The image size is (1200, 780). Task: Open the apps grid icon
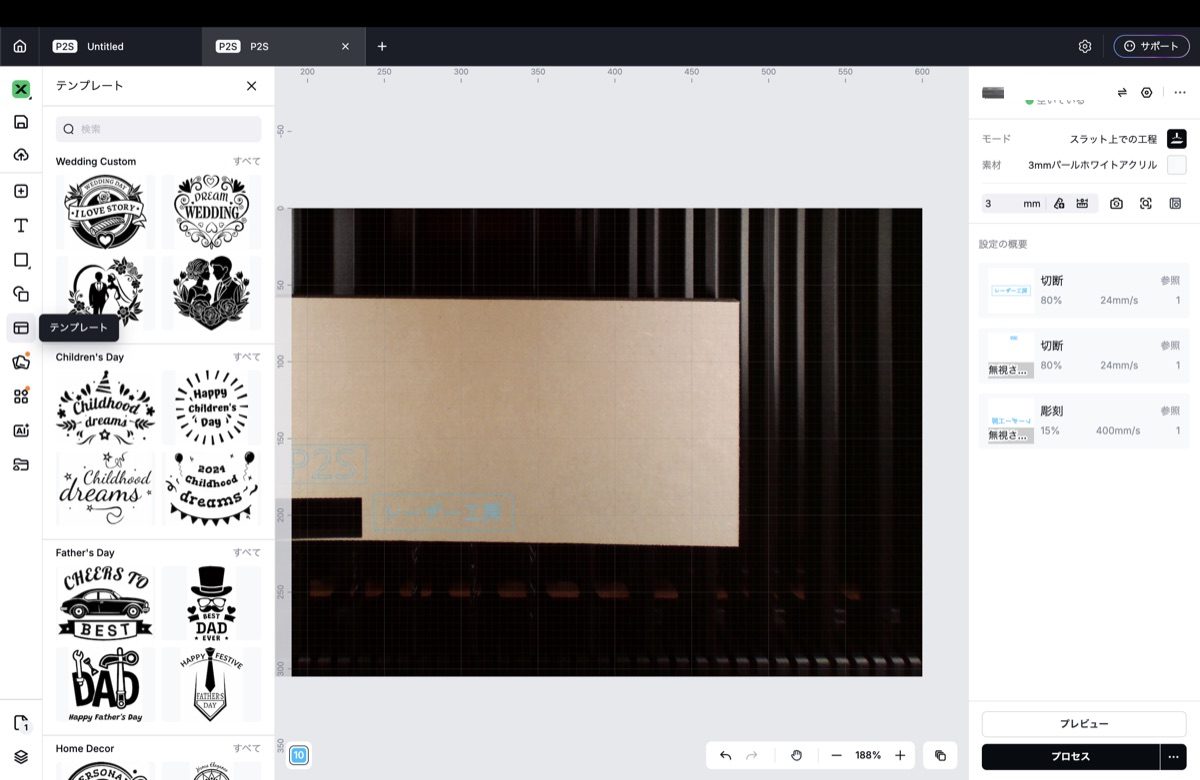(x=21, y=396)
